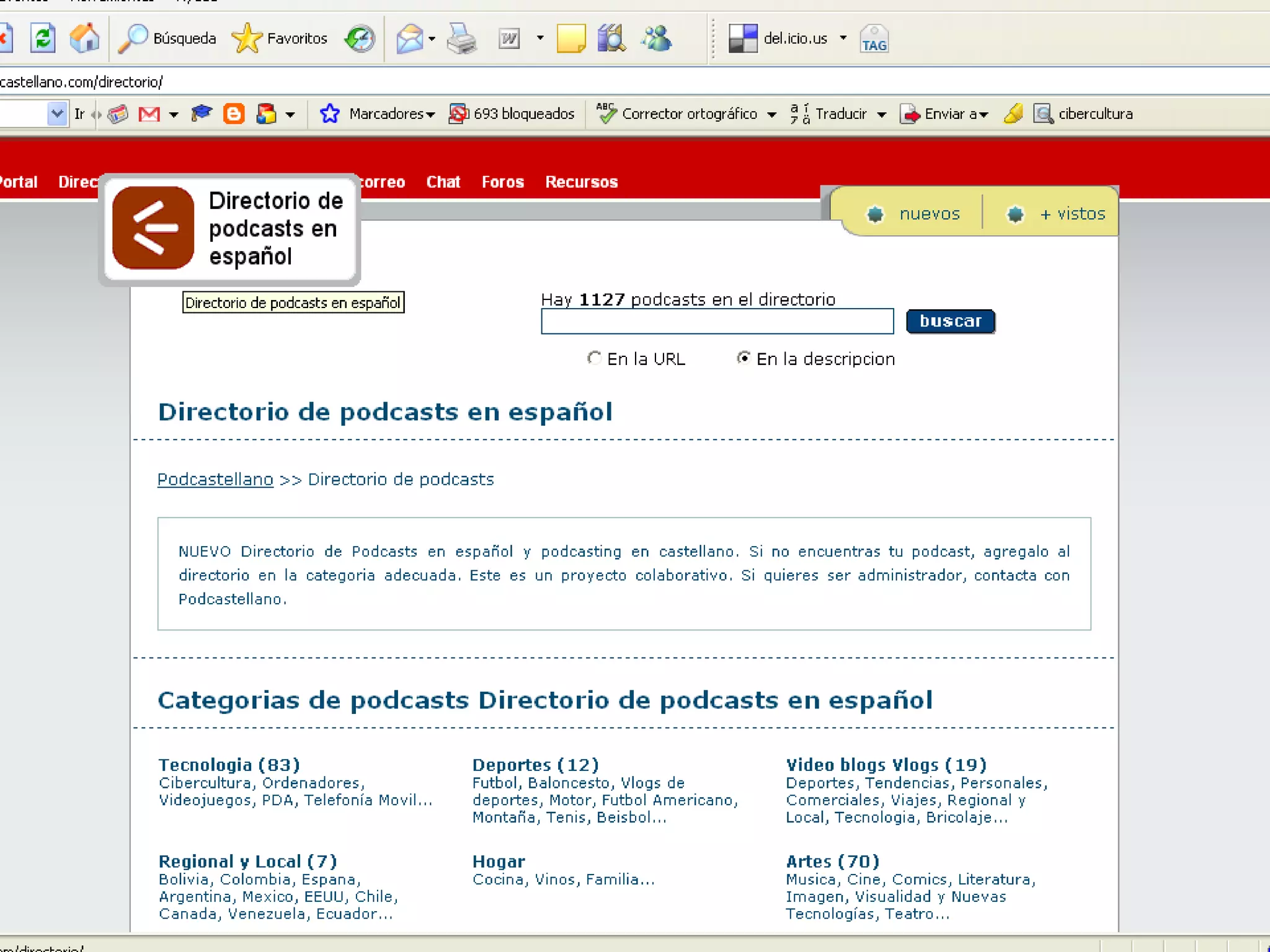
Task: Open the Traducir dropdown menu
Action: (x=881, y=115)
